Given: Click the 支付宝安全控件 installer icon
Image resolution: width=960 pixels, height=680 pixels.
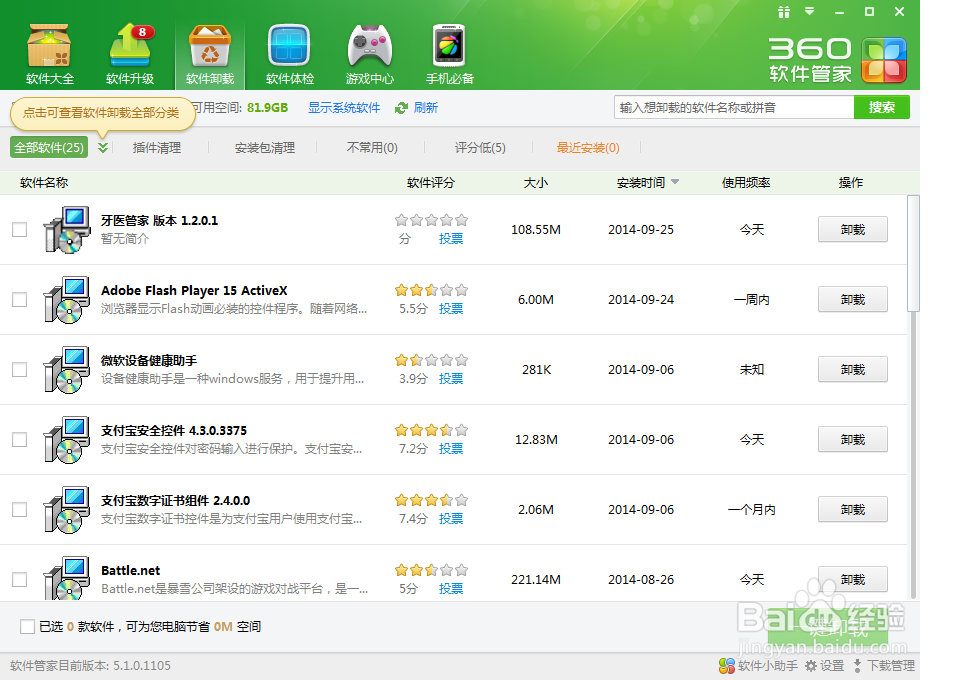Looking at the screenshot, I should click(x=67, y=439).
